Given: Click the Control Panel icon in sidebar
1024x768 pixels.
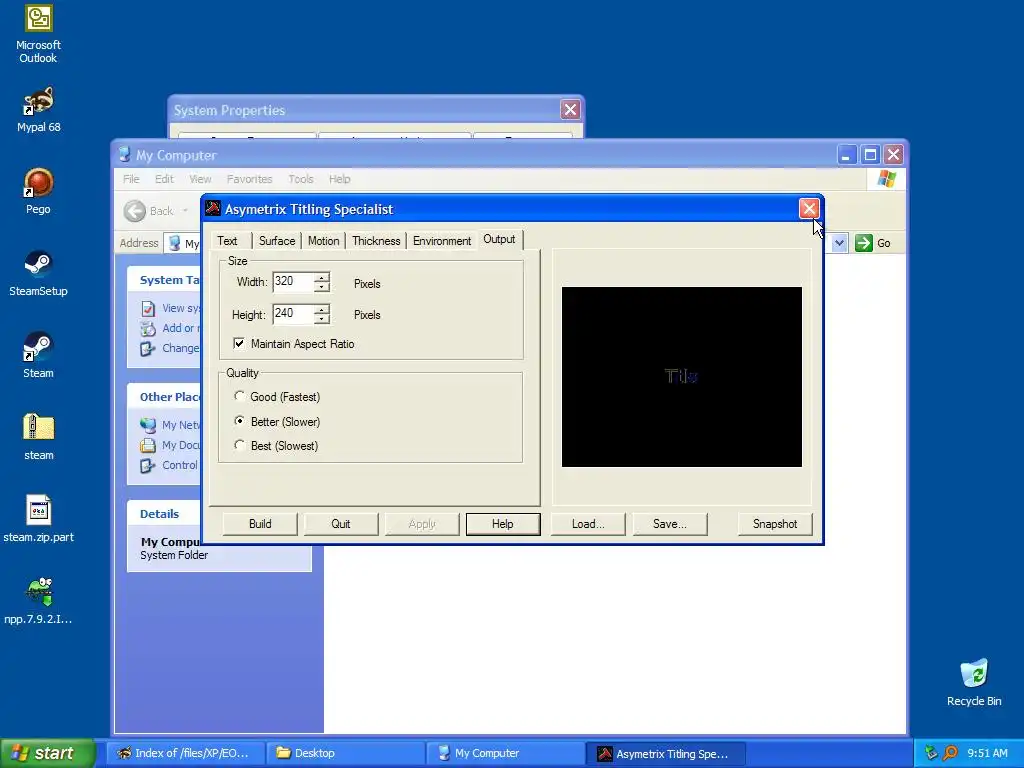Looking at the screenshot, I should 148,465.
